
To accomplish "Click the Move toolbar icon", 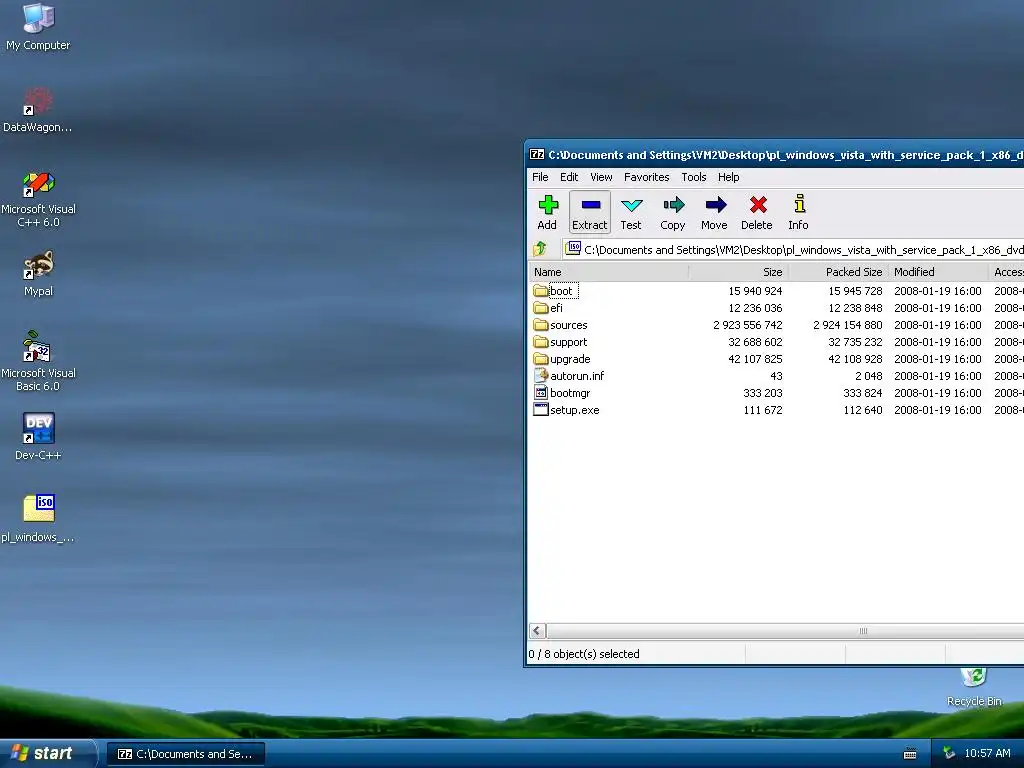I will (x=714, y=212).
